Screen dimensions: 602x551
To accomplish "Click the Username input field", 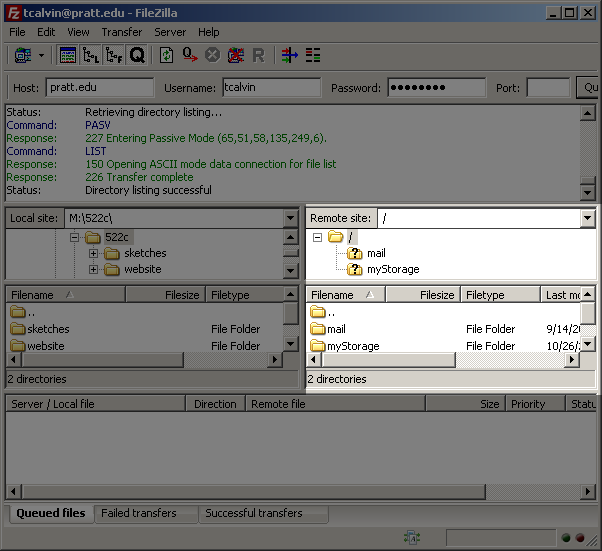I will [x=271, y=88].
